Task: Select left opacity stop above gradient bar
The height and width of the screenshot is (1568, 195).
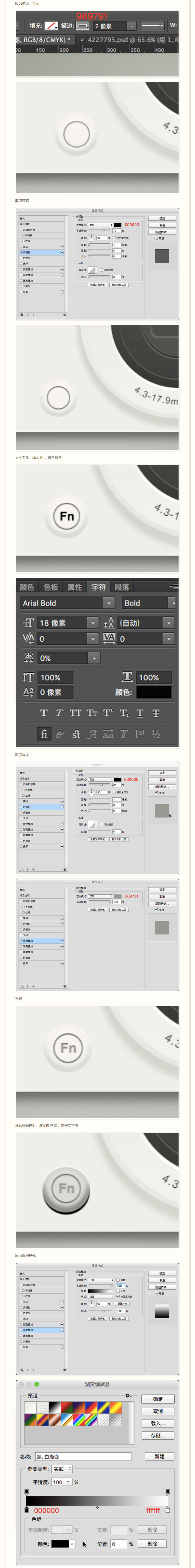Action: 27,1492
